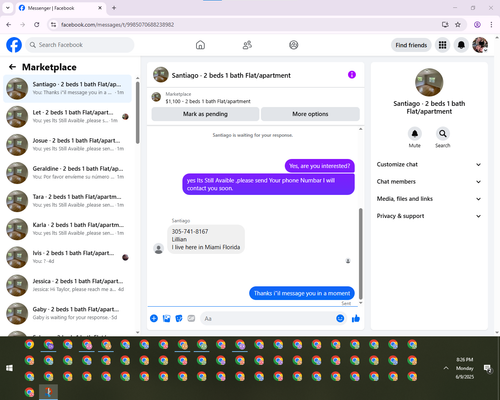Open Josue conversation in list
500x400 pixels.
(x=67, y=145)
